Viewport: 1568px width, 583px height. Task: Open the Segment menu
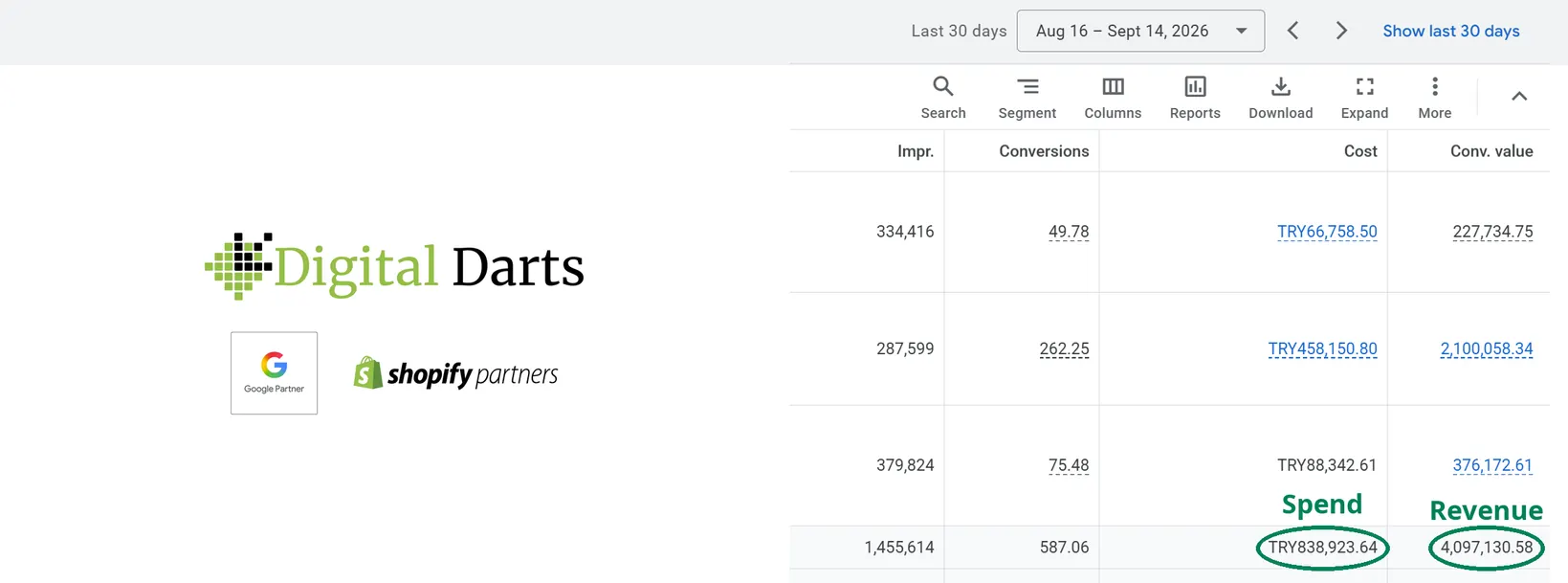[1027, 98]
